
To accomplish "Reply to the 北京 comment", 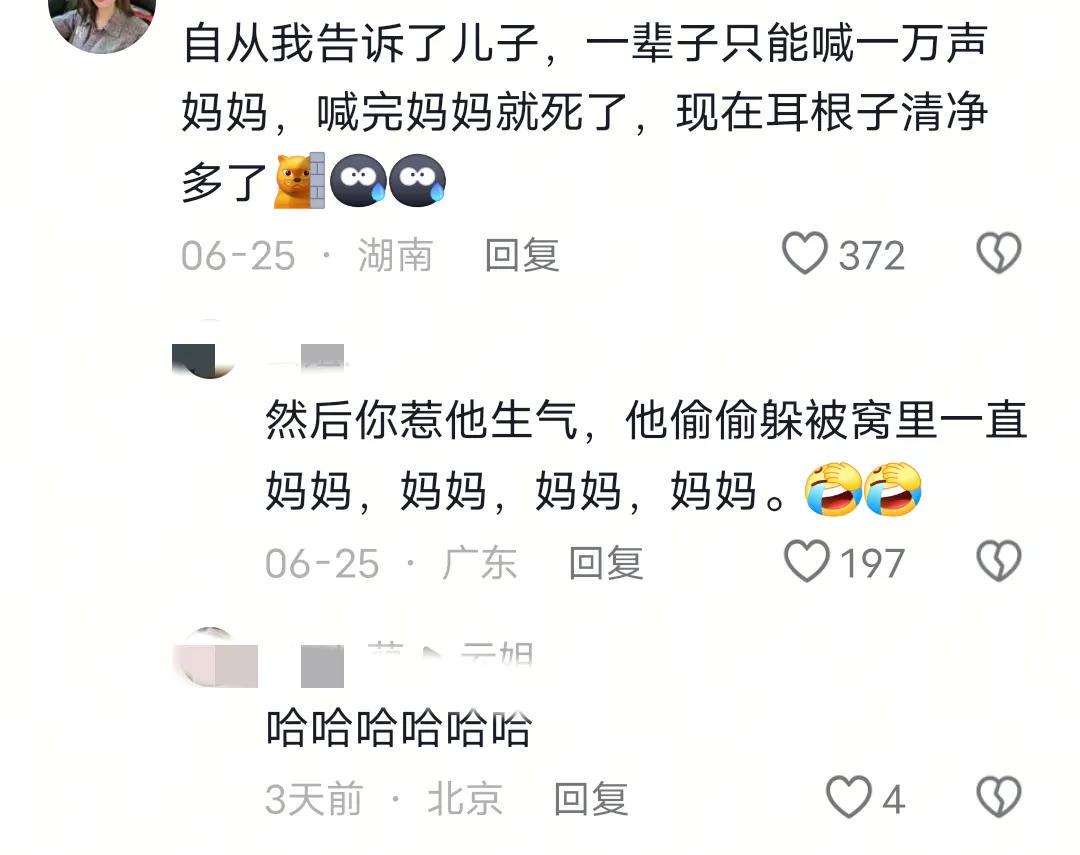I will coord(591,799).
